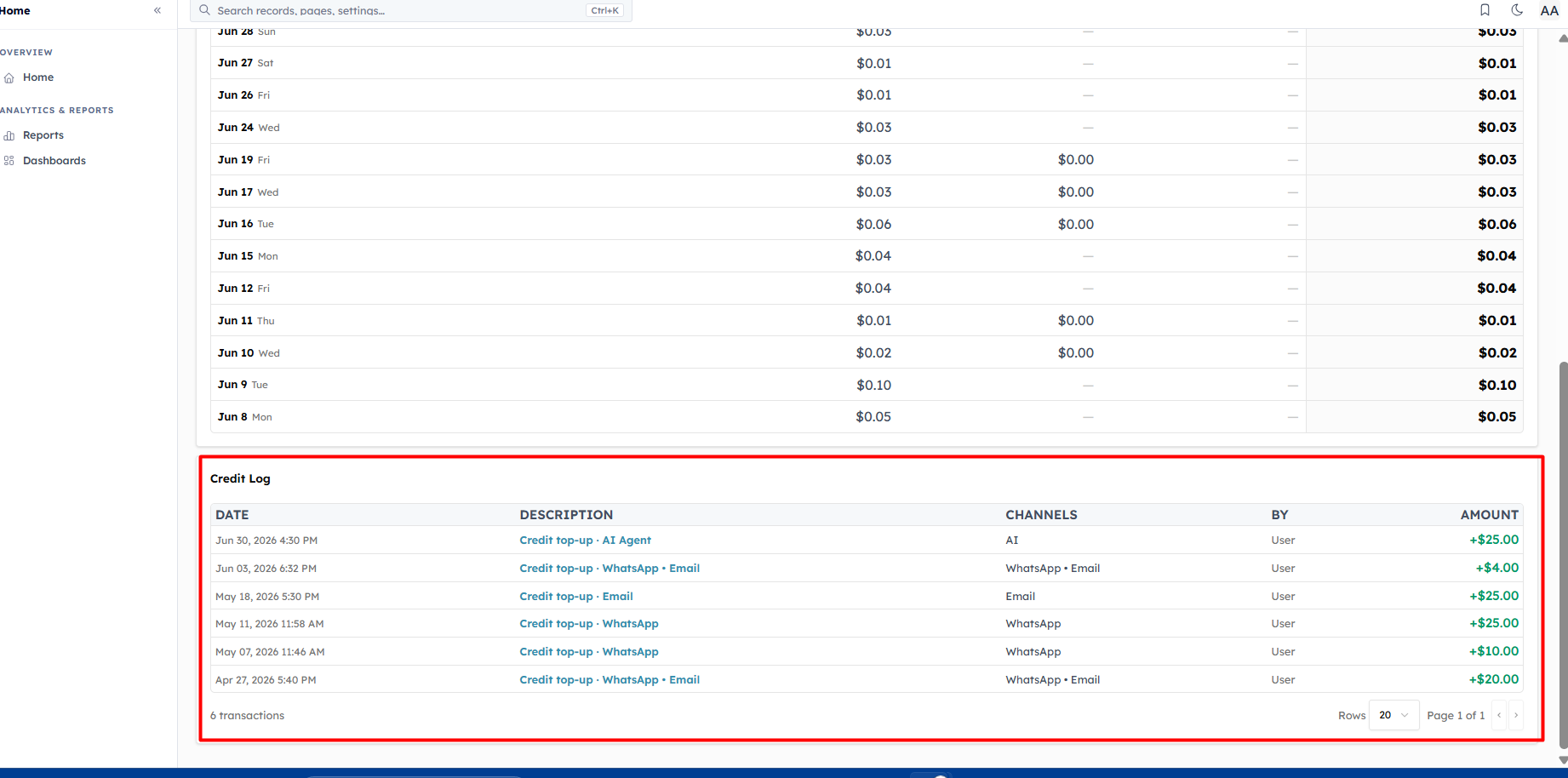Click the DATE column header
Screen dimensions: 1568x778
(x=232, y=515)
